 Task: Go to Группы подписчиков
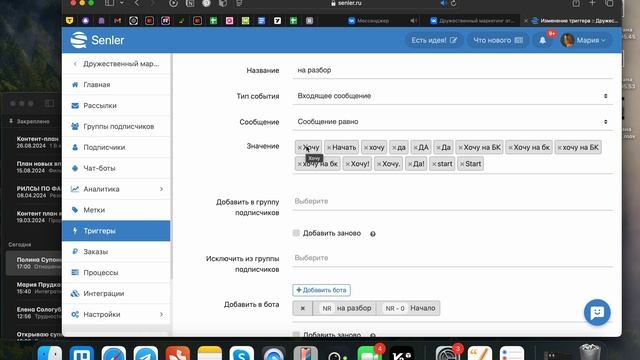tap(116, 126)
